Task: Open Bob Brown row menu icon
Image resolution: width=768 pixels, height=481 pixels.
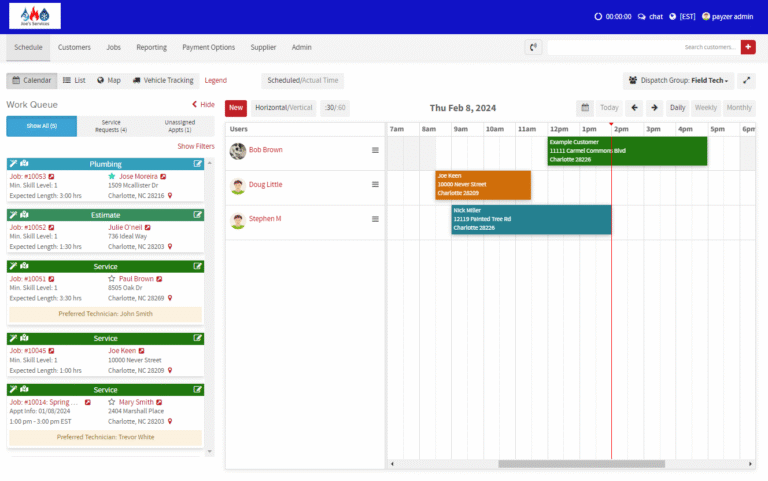Action: 375,150
